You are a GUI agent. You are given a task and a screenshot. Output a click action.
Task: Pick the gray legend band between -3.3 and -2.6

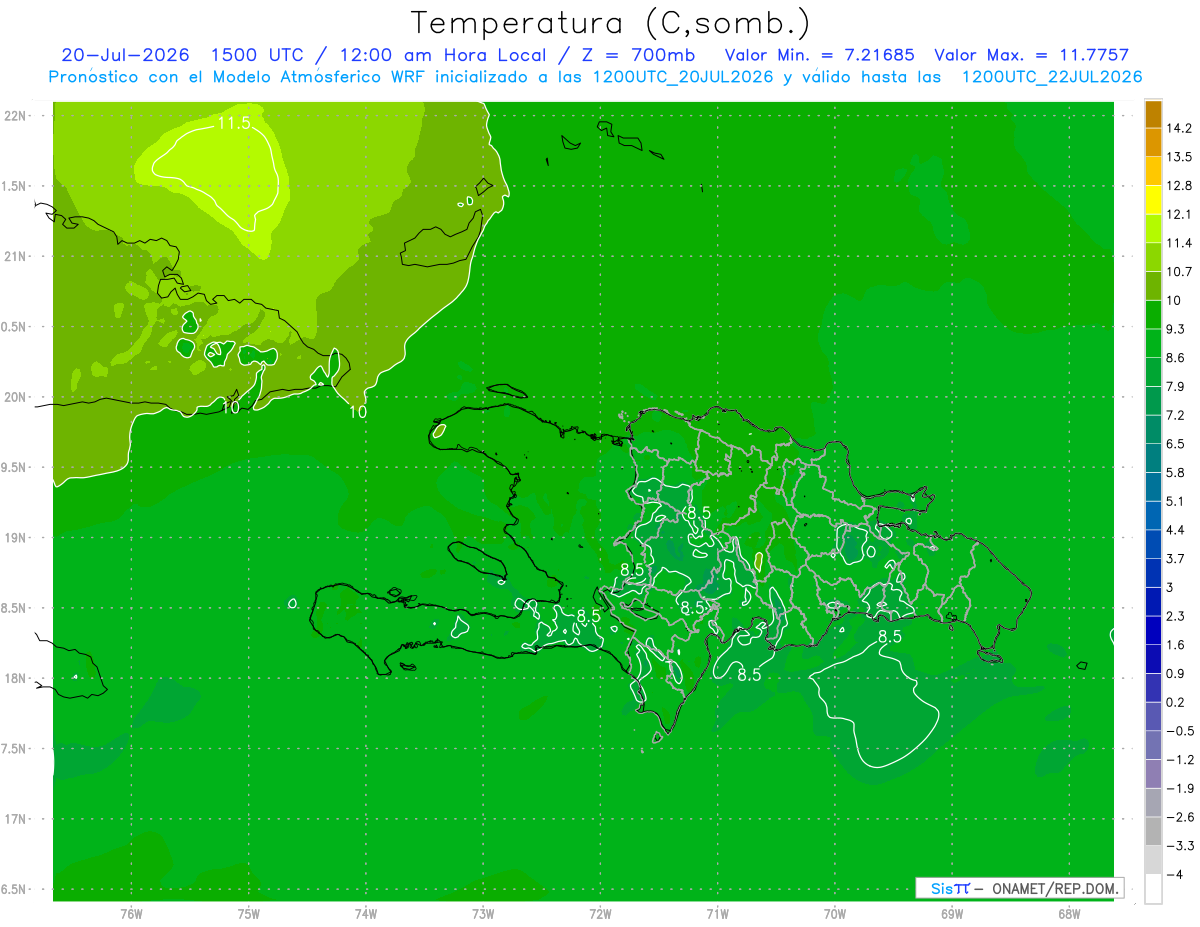[1153, 832]
